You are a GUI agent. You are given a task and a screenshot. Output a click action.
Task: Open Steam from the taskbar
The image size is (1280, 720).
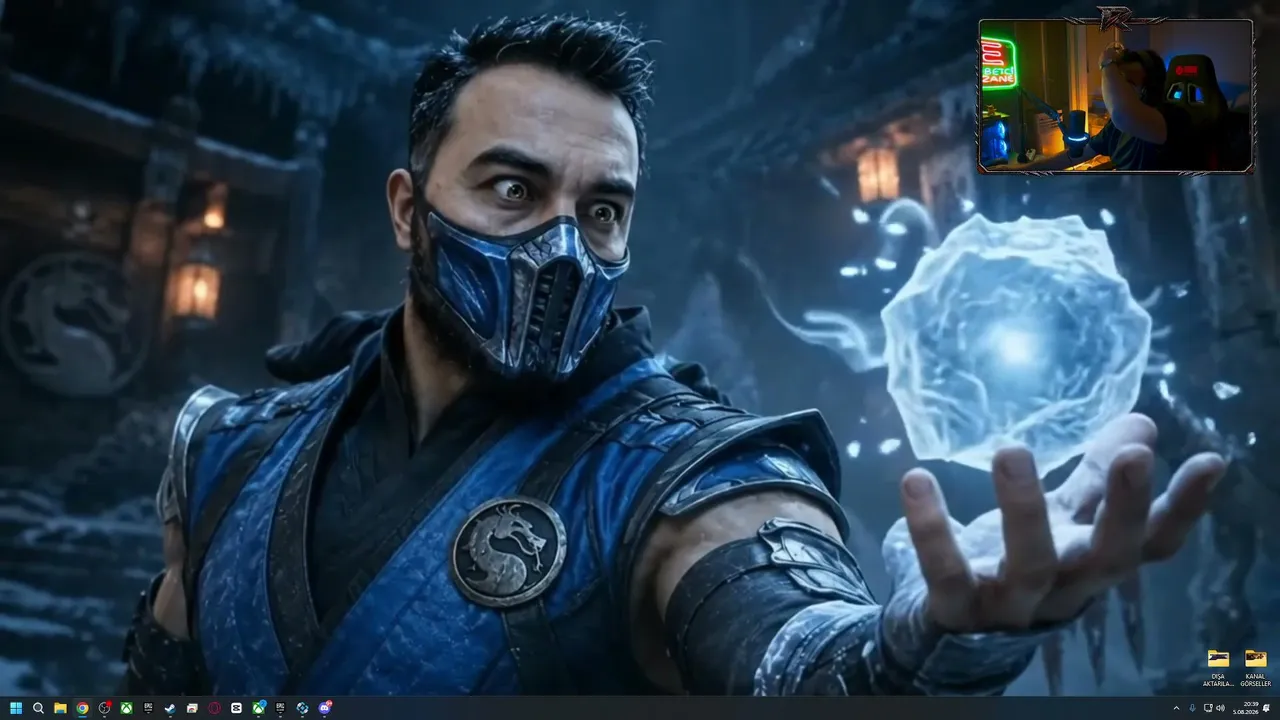click(x=170, y=708)
